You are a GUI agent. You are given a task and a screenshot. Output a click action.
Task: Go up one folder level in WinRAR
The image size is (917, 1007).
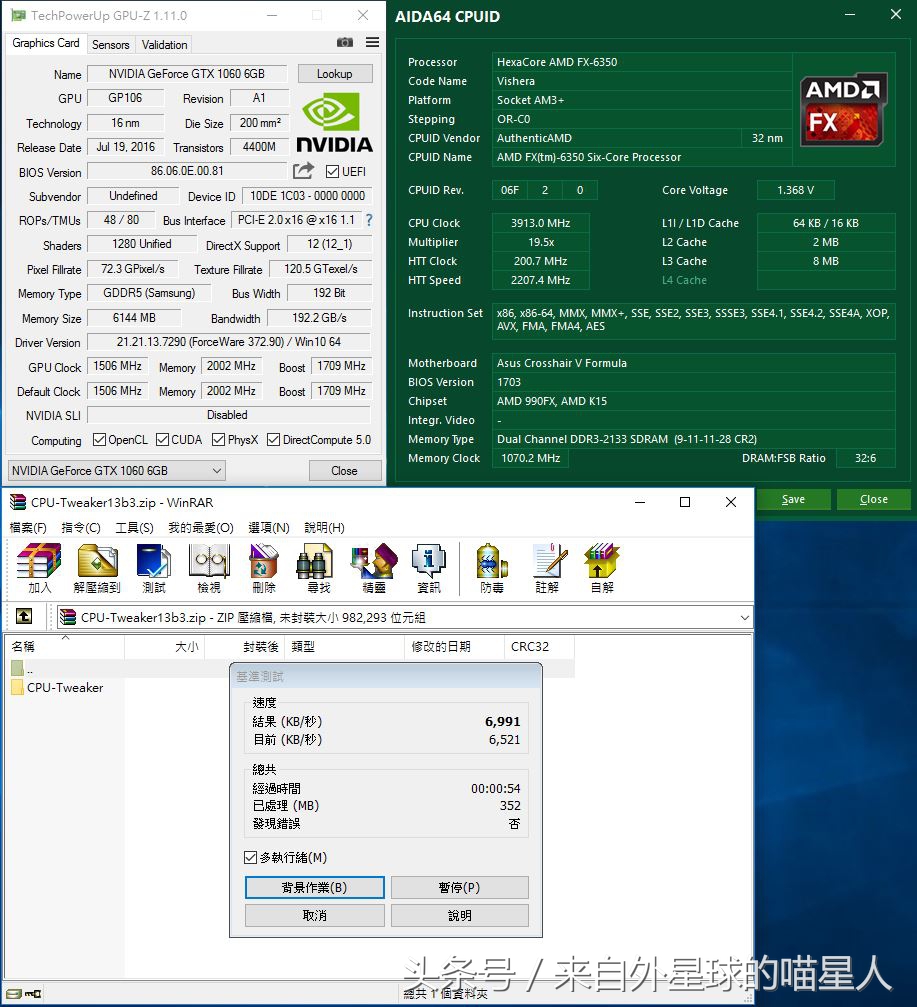[x=24, y=617]
